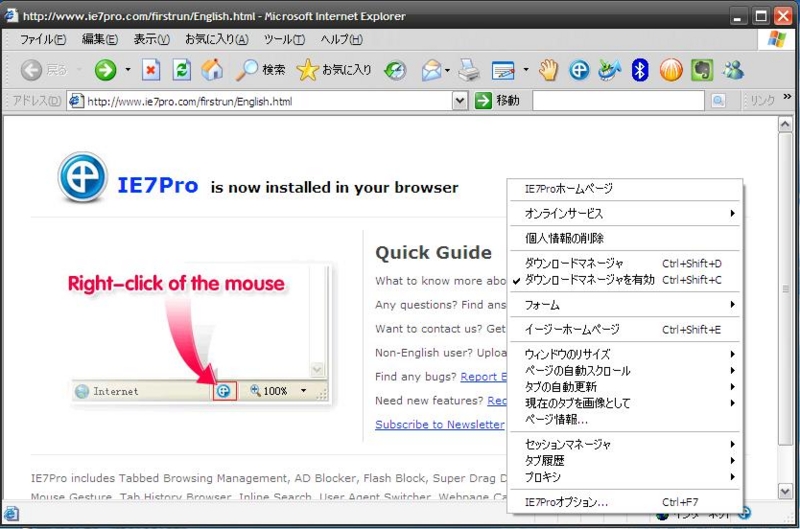Expand the ページの自動スクロール submenu
The width and height of the screenshot is (800, 529).
pos(625,370)
